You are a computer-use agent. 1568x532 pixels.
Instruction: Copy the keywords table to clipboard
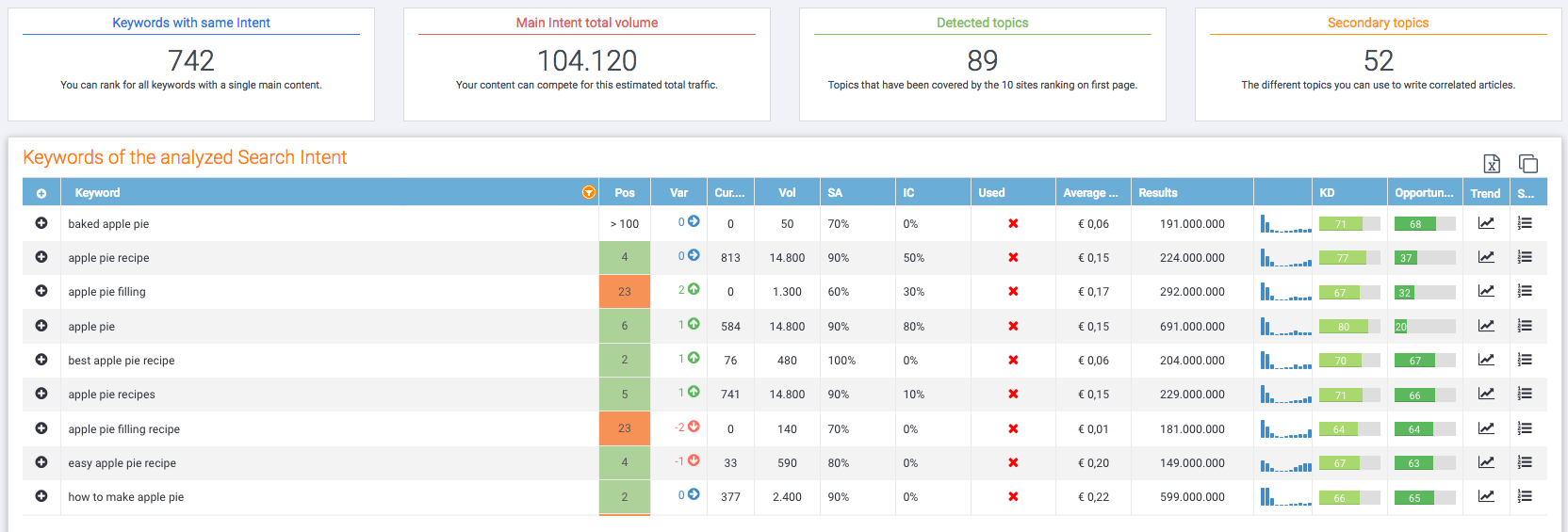(1528, 164)
